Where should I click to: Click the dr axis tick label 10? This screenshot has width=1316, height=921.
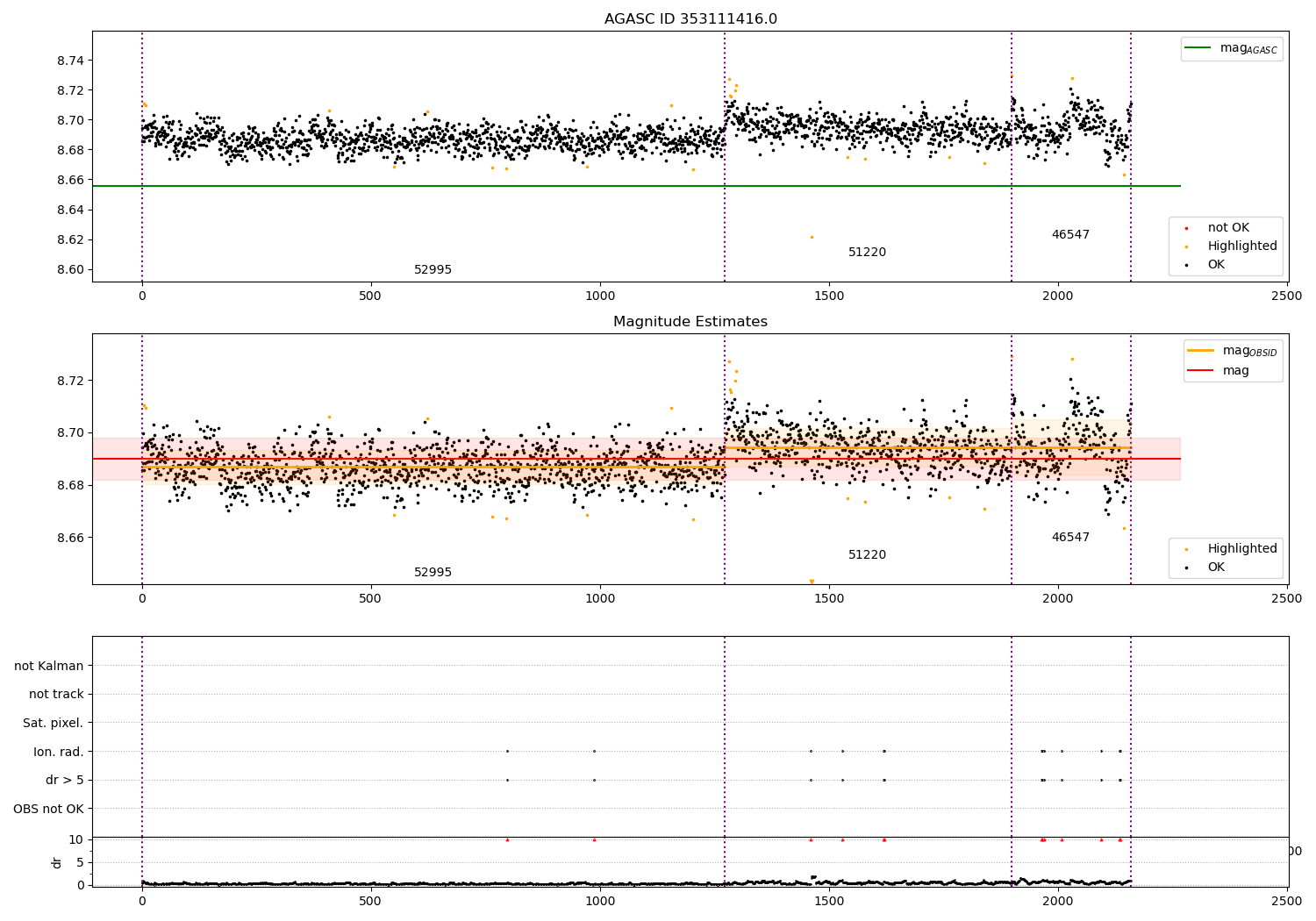[76, 839]
